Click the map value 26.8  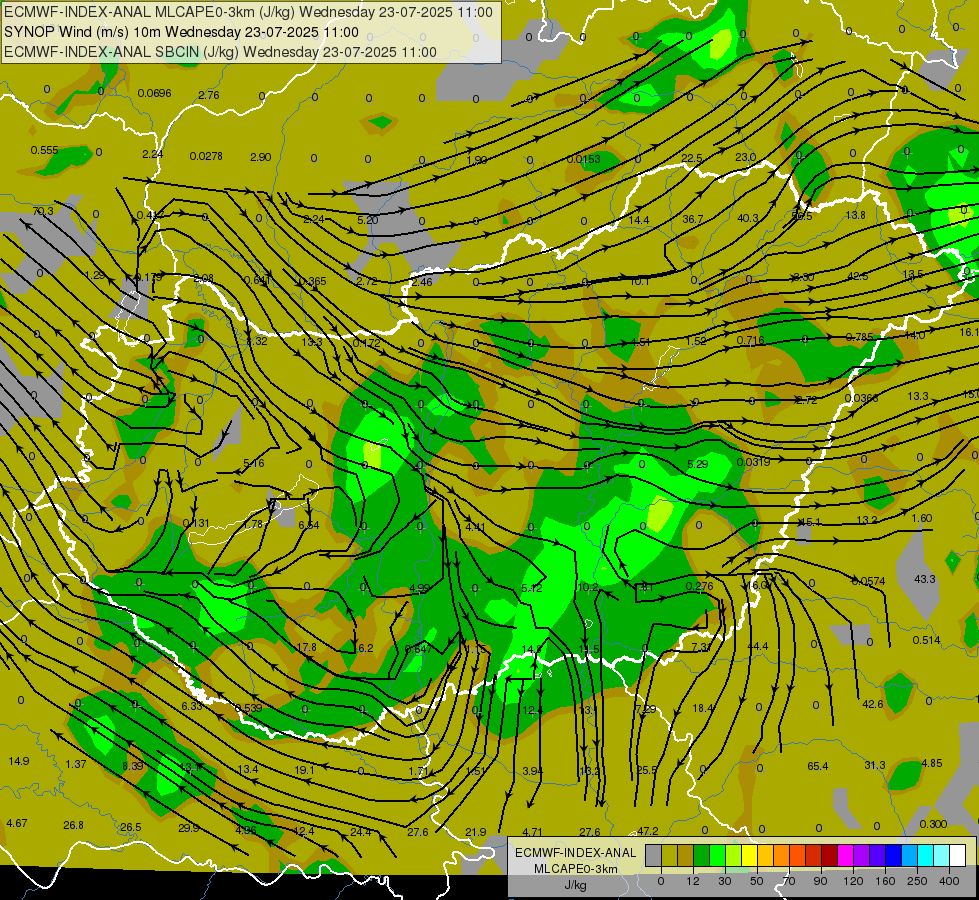(73, 825)
